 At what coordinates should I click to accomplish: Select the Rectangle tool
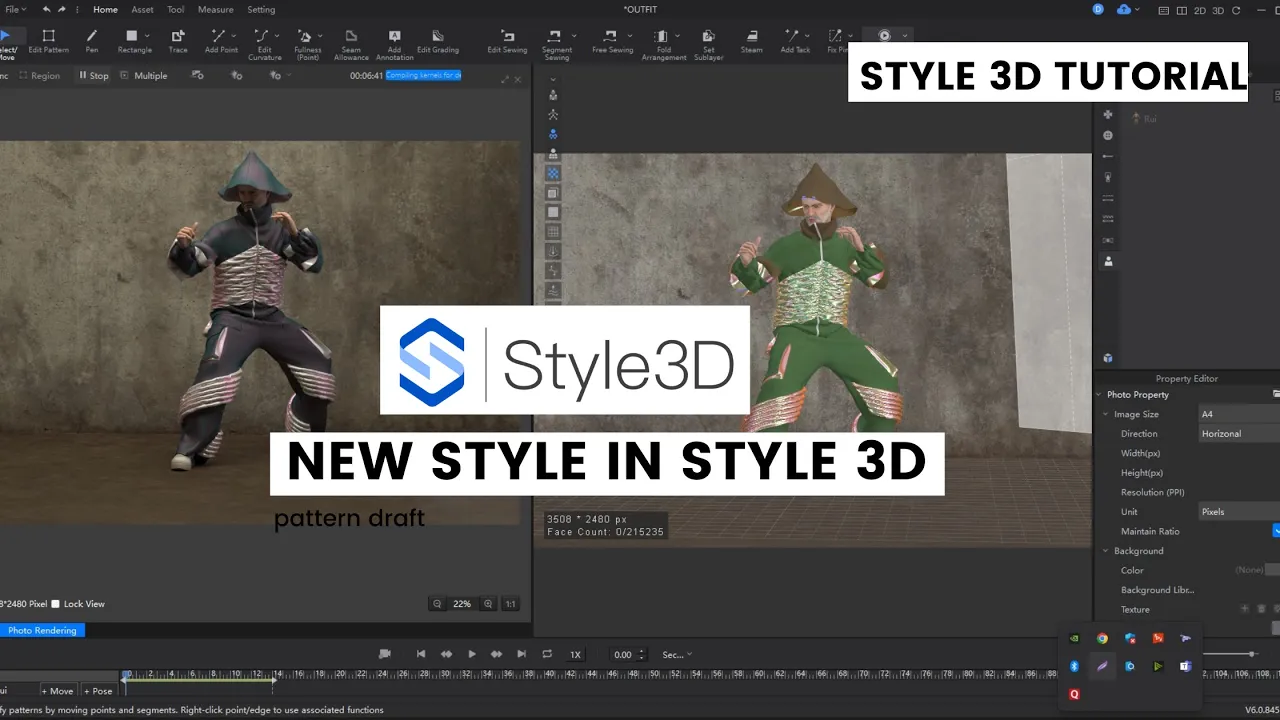point(134,41)
